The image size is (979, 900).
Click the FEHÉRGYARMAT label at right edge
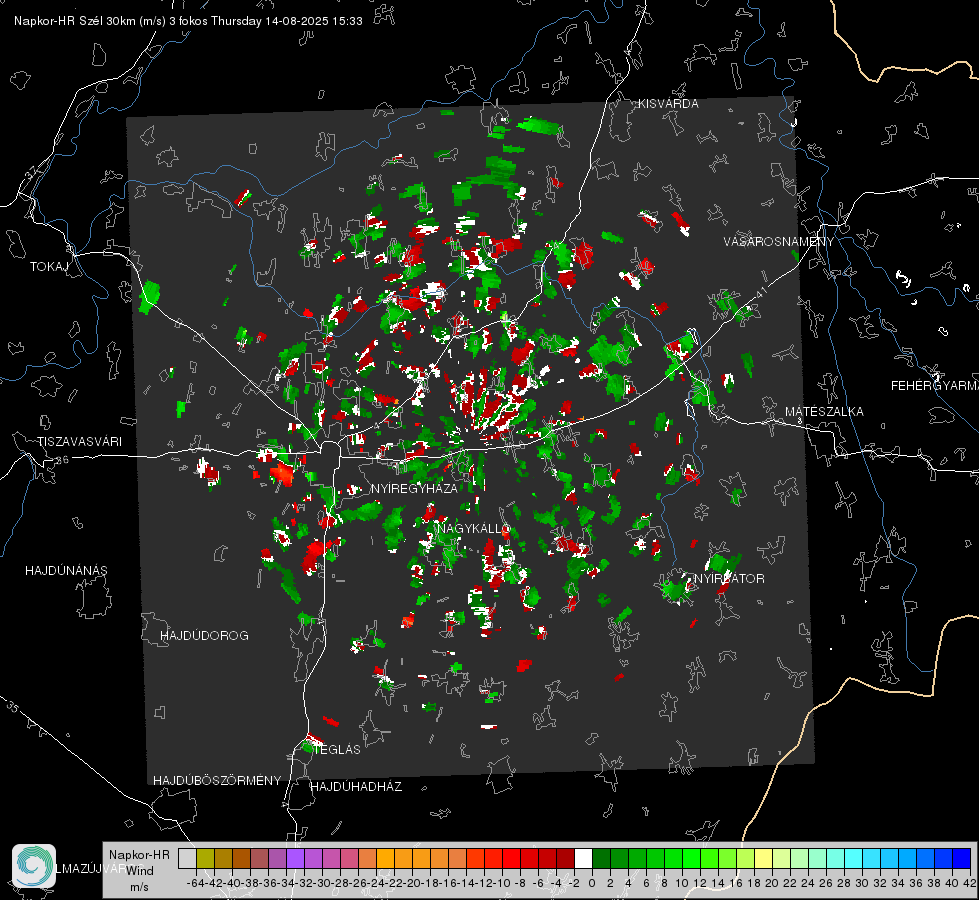tap(934, 386)
